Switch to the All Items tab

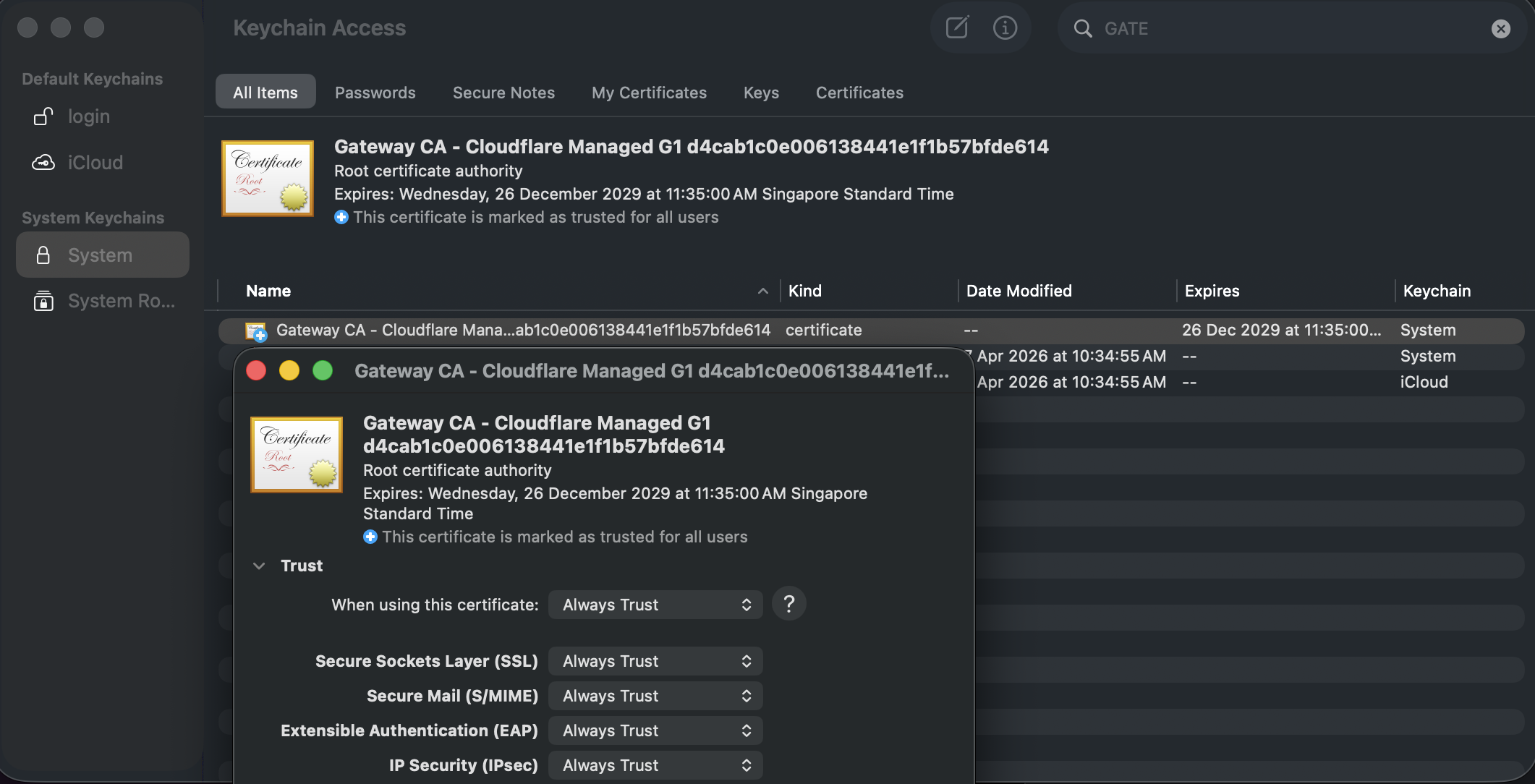tap(265, 92)
